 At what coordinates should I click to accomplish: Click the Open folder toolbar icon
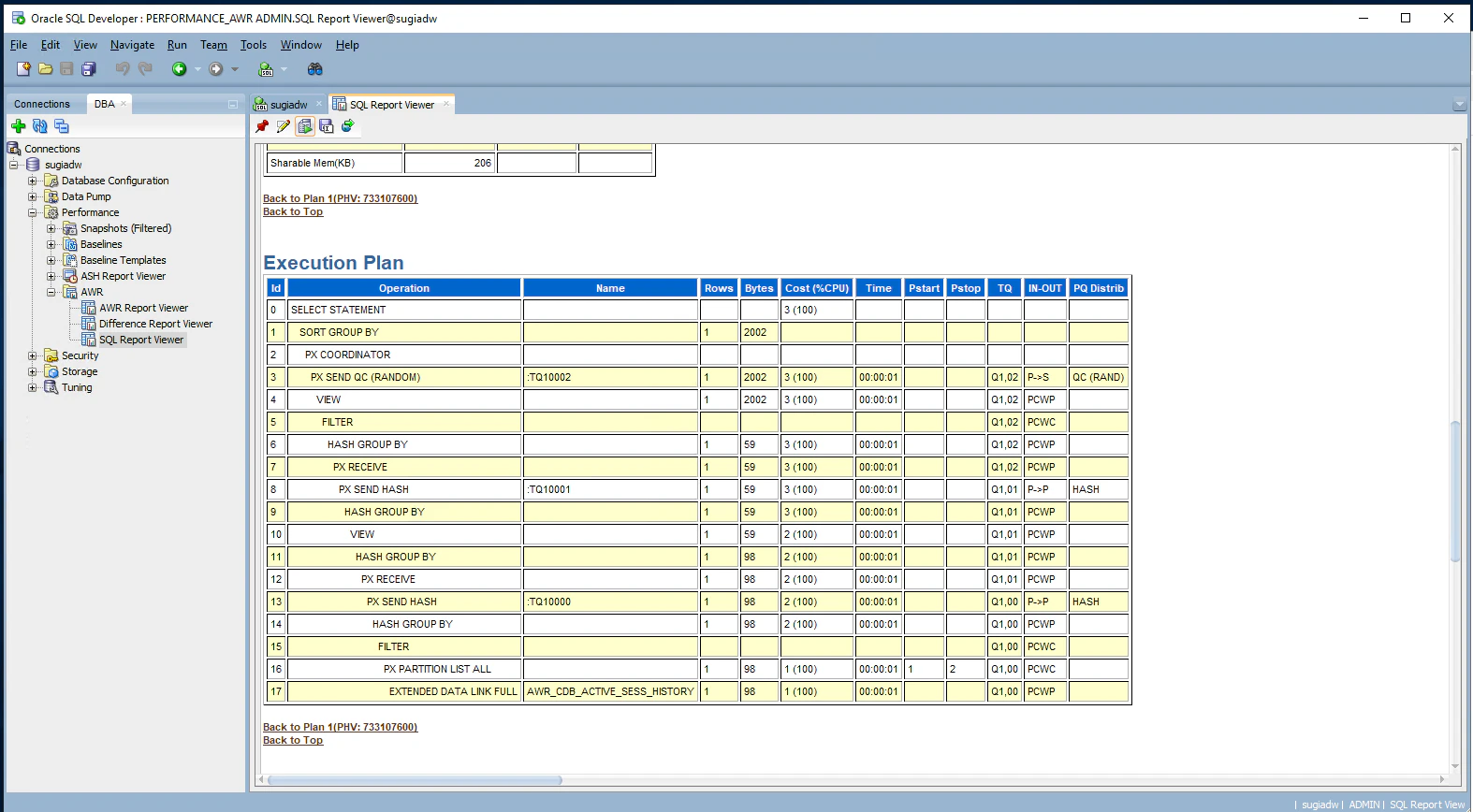(45, 69)
